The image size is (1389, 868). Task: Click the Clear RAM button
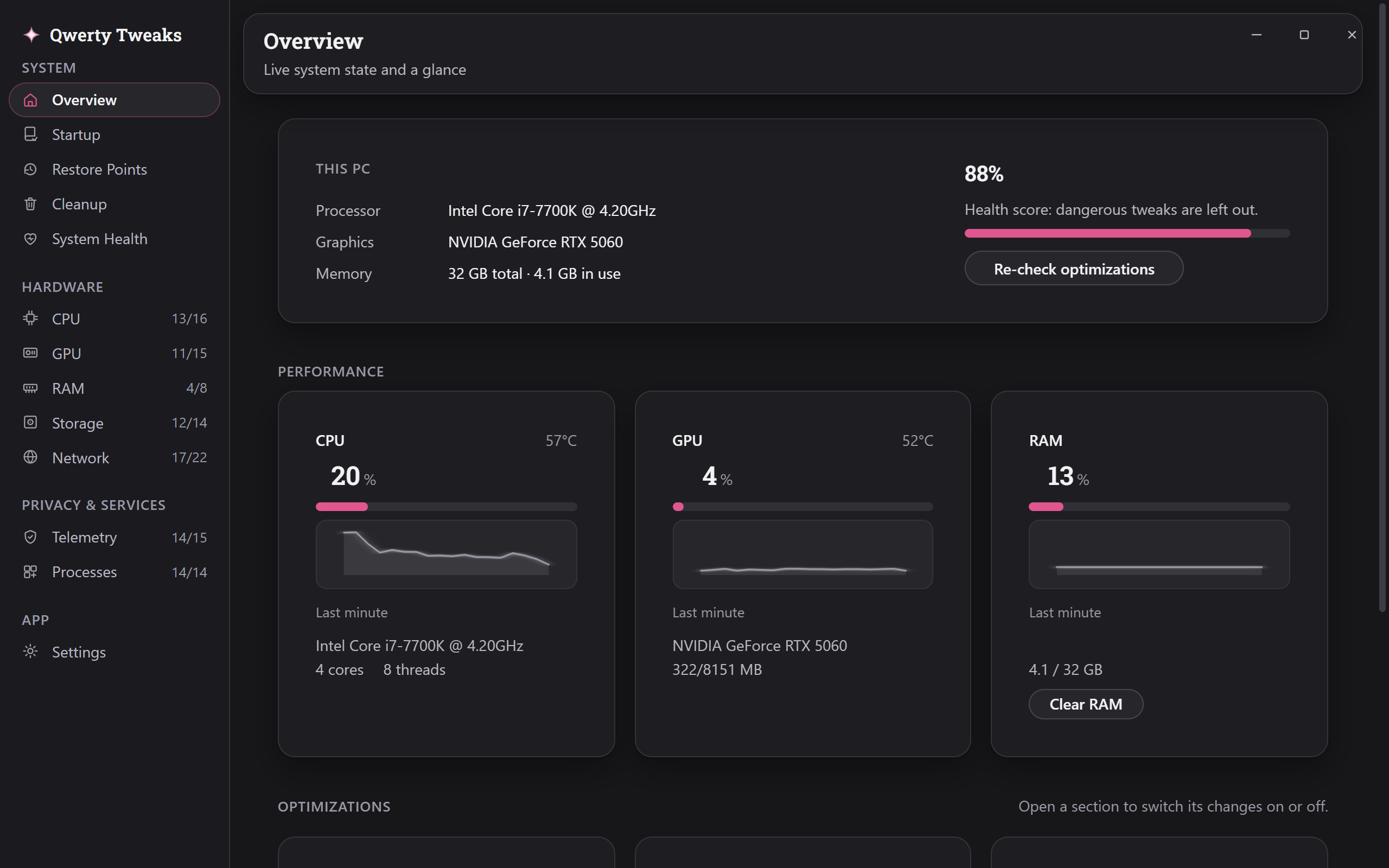pyautogui.click(x=1085, y=704)
